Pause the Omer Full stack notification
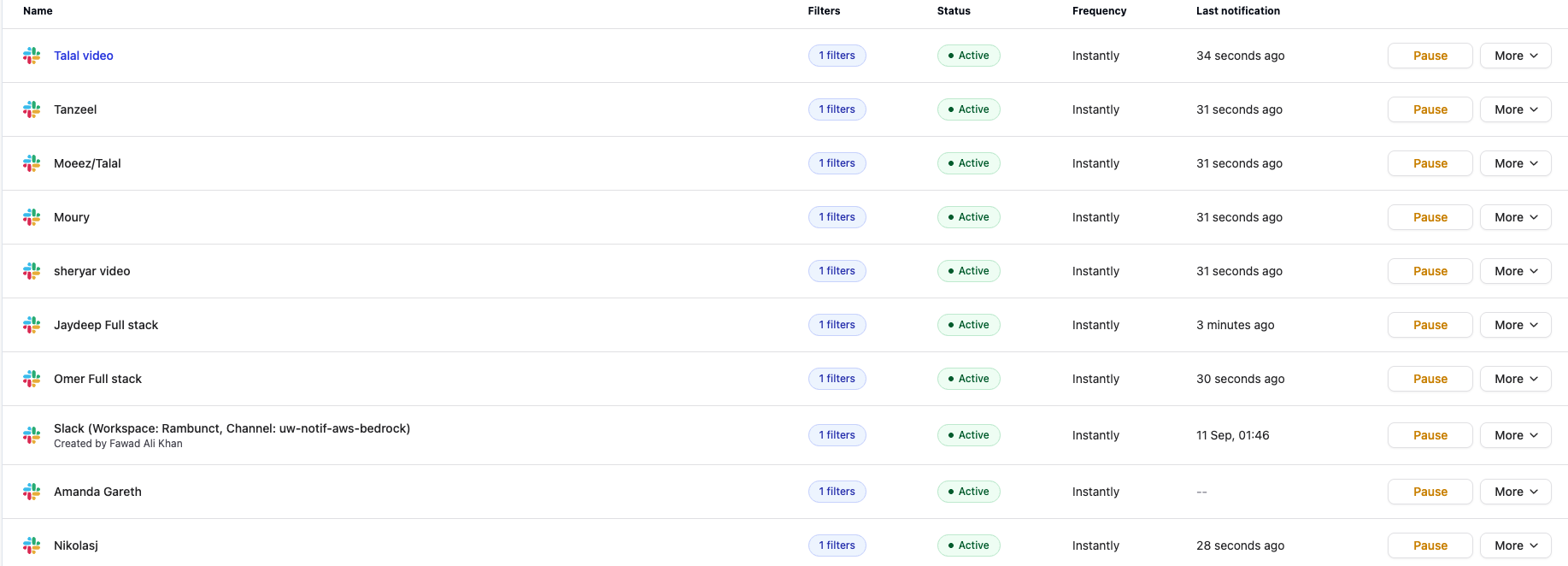The width and height of the screenshot is (1568, 566). click(x=1430, y=379)
